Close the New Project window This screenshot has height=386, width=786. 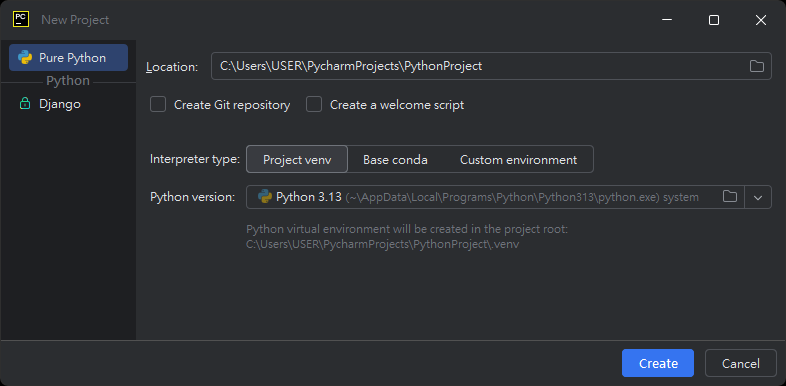[x=760, y=20]
